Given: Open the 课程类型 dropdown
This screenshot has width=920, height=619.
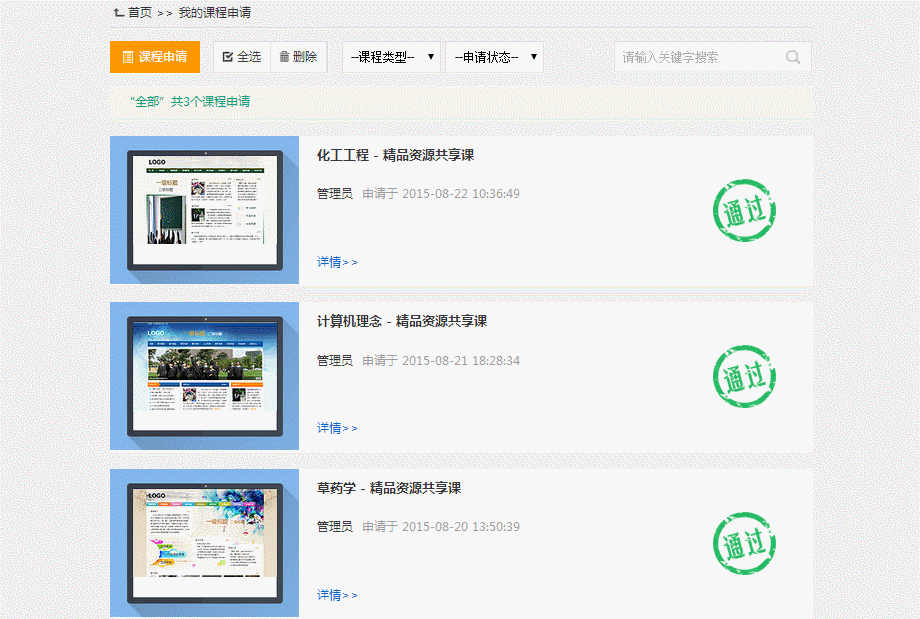Looking at the screenshot, I should click(391, 57).
